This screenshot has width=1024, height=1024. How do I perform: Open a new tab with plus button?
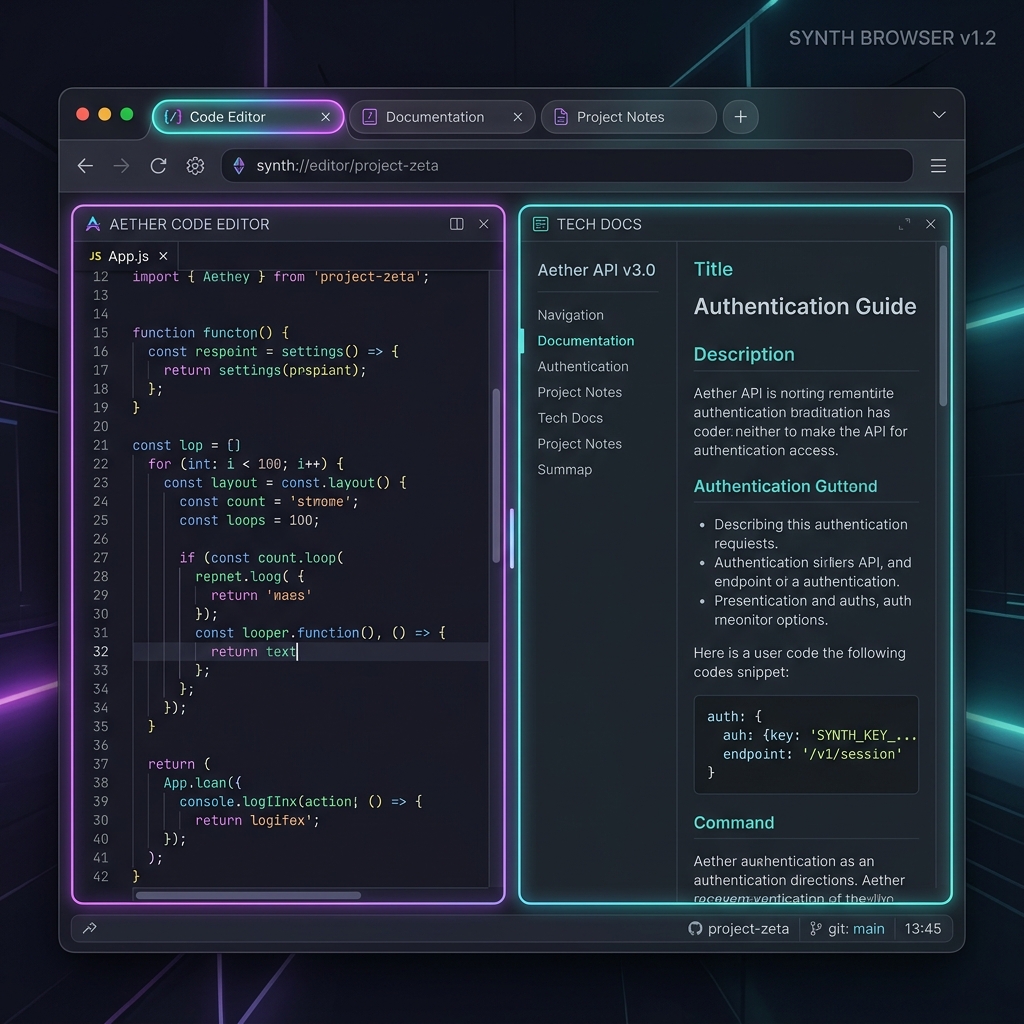[741, 117]
